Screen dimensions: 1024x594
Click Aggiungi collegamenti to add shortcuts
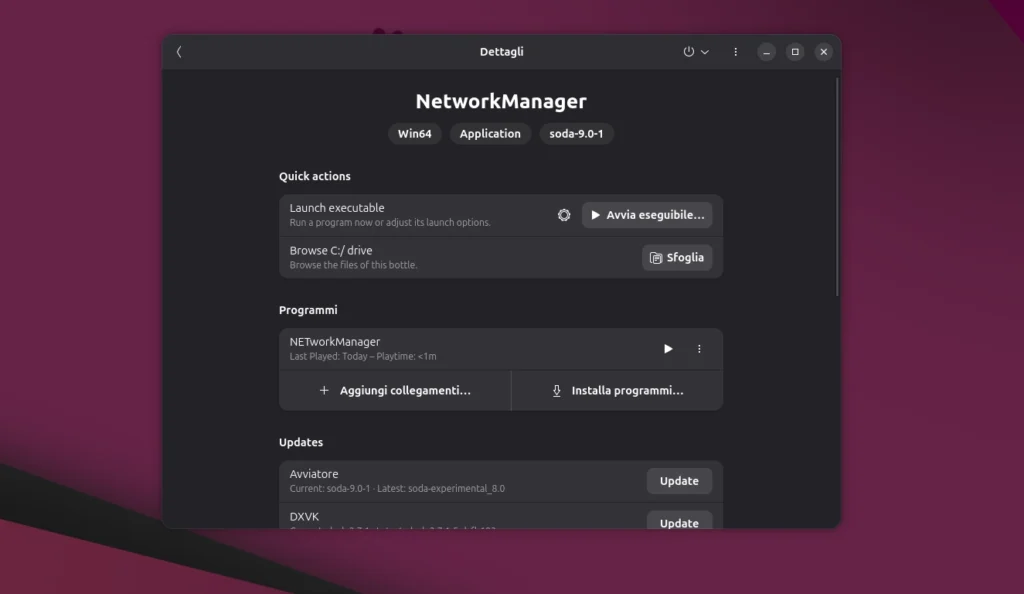[x=395, y=391]
